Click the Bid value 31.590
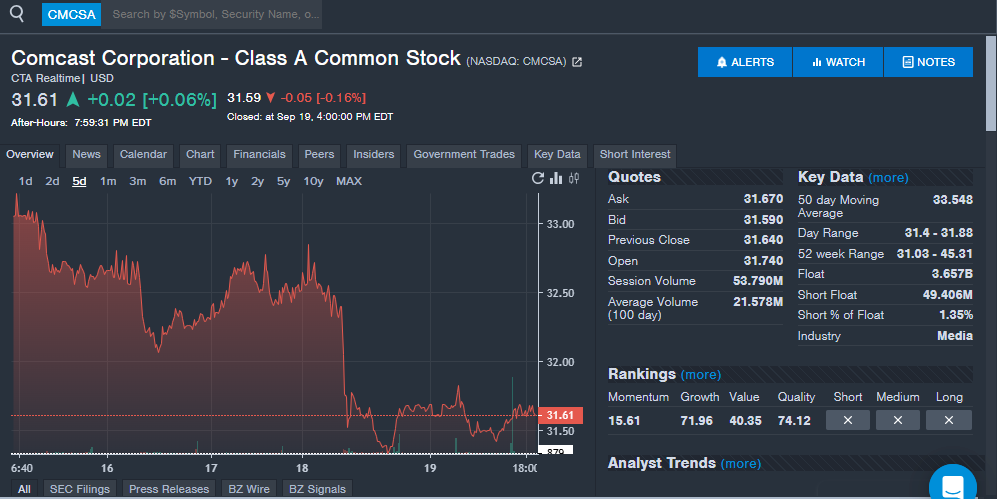 click(x=763, y=219)
